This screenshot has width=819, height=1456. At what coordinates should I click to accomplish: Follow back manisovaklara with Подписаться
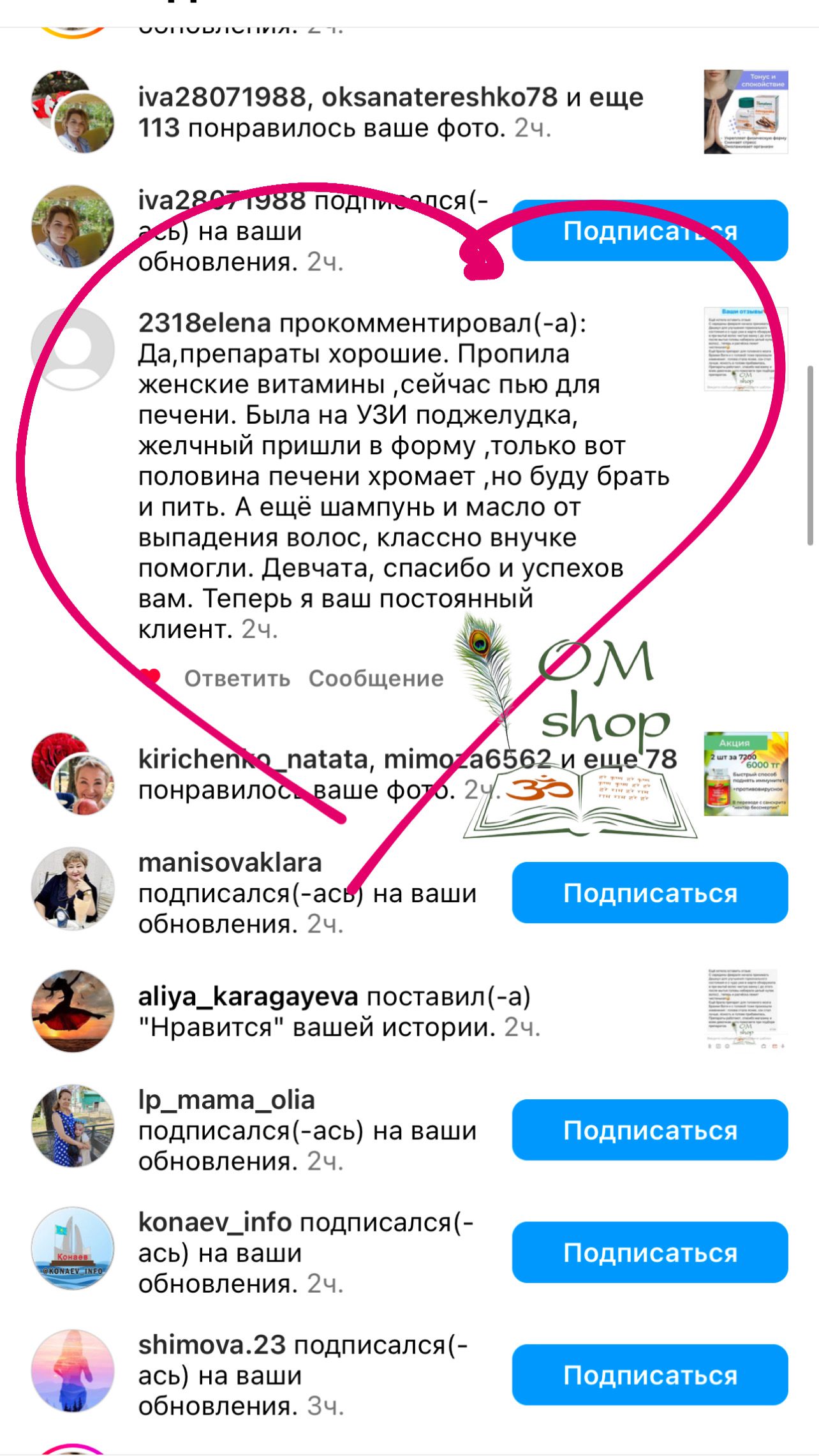[x=650, y=893]
